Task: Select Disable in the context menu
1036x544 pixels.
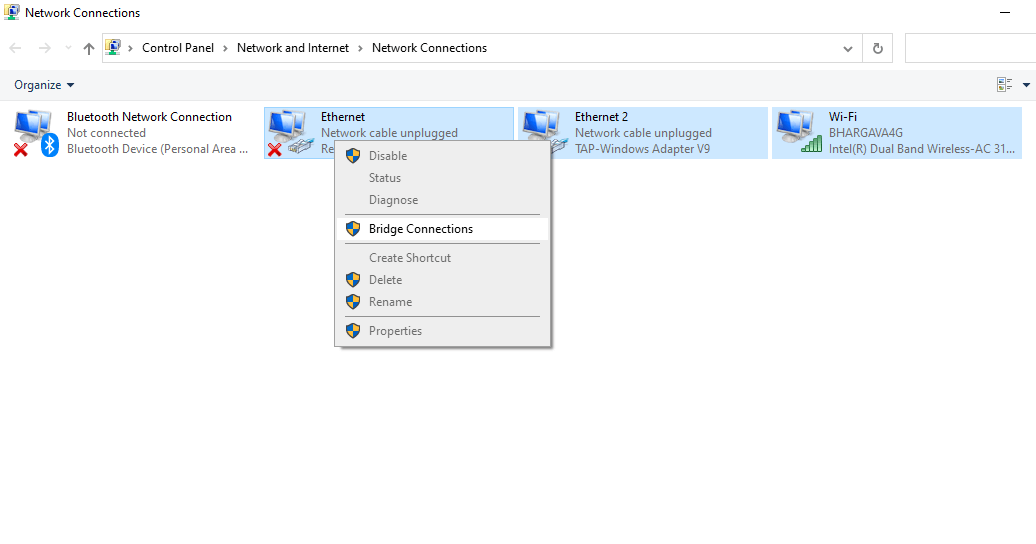Action: (387, 156)
